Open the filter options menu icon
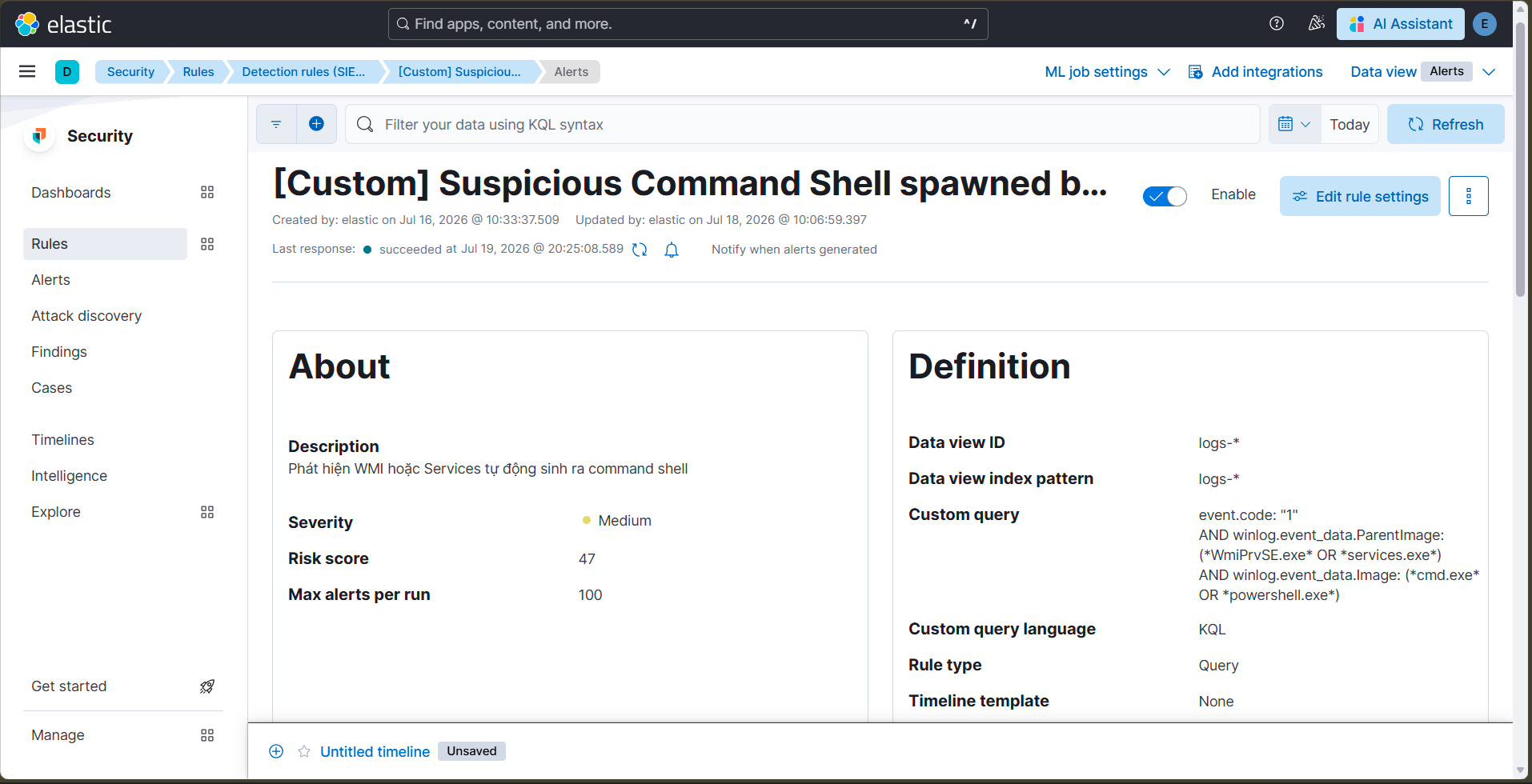The width and height of the screenshot is (1532, 784). pos(276,124)
